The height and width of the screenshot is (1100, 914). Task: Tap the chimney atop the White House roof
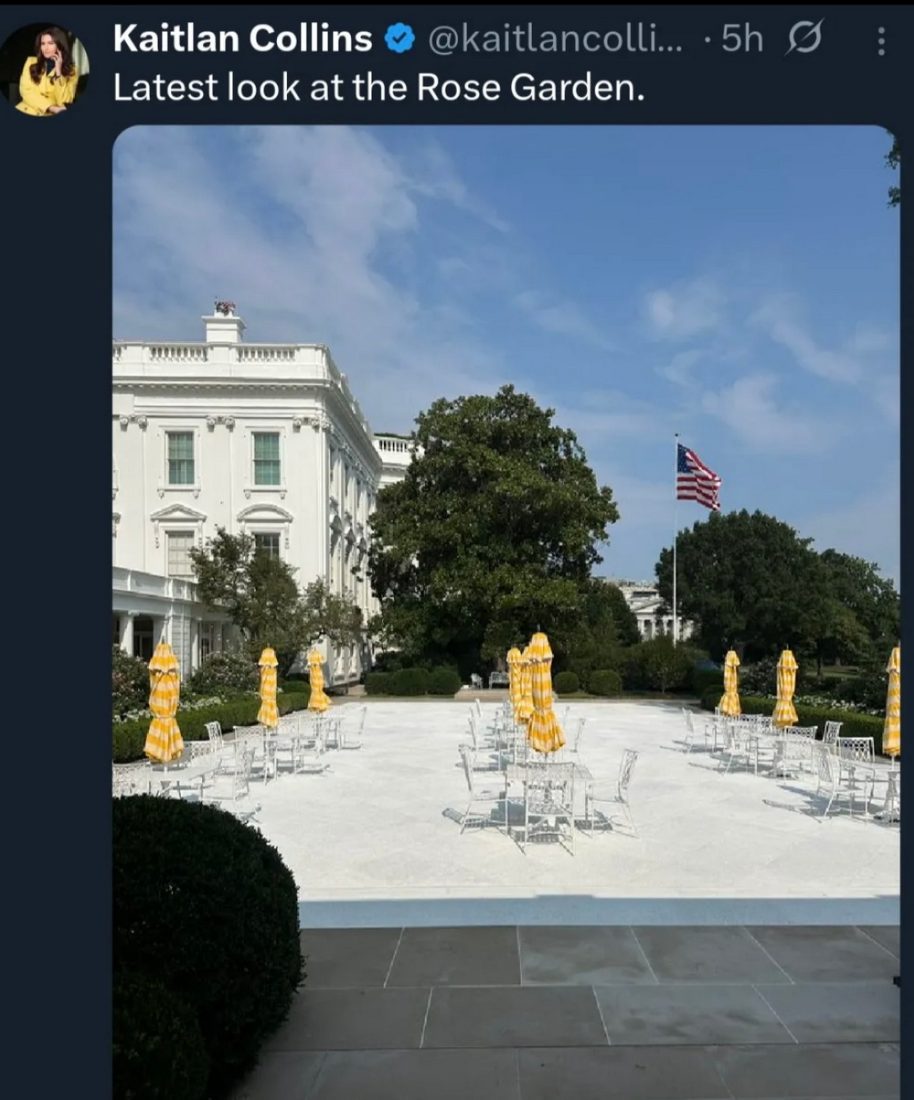point(224,323)
